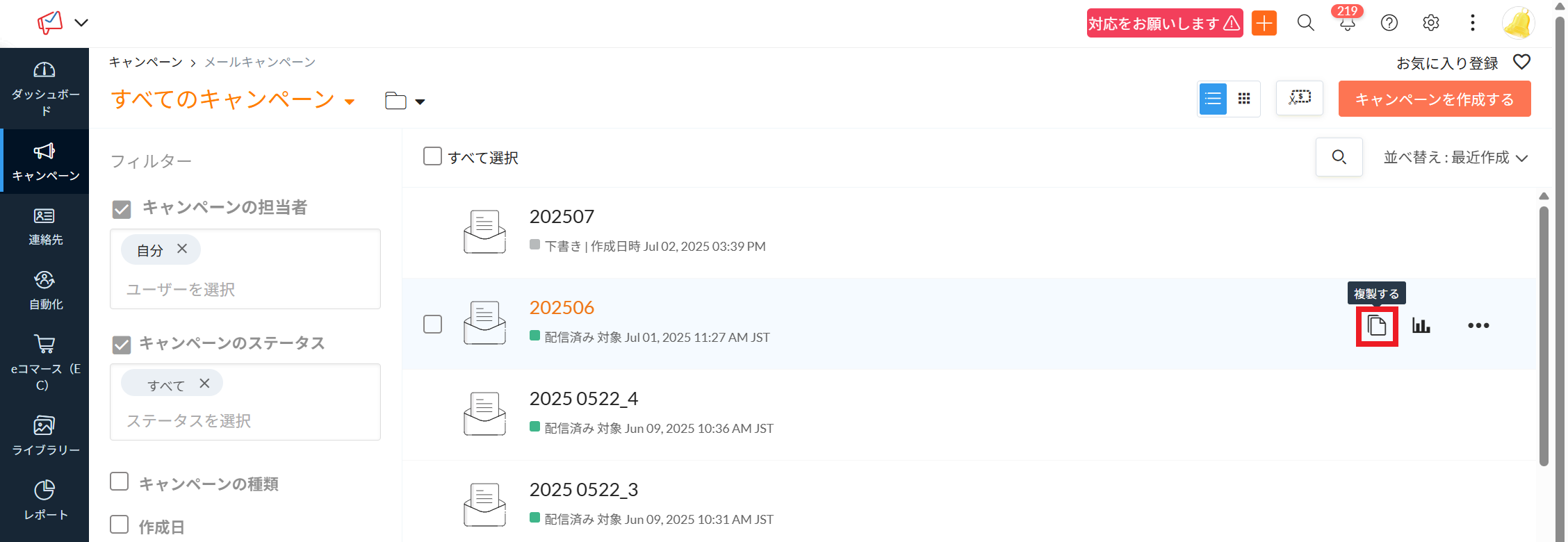Click the キャンペーンを作成する button
The height and width of the screenshot is (542, 1568).
tap(1434, 99)
